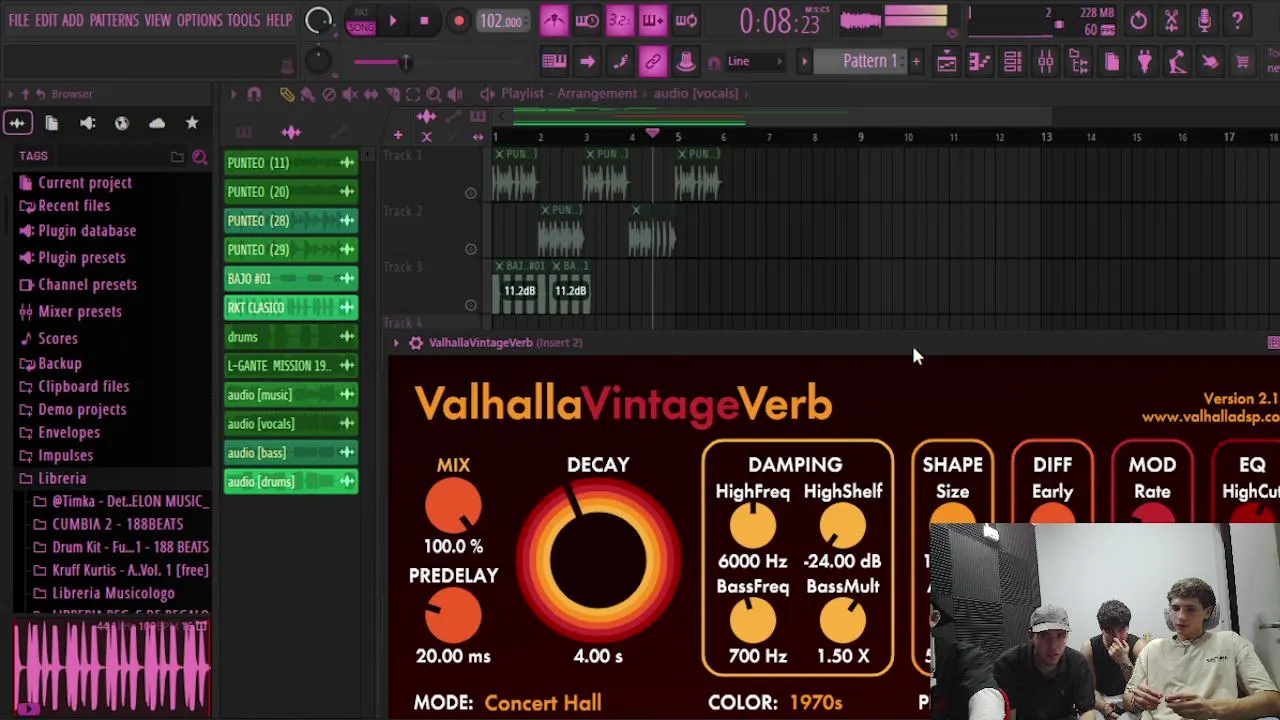Change MODE Concert Hall selector

click(543, 703)
